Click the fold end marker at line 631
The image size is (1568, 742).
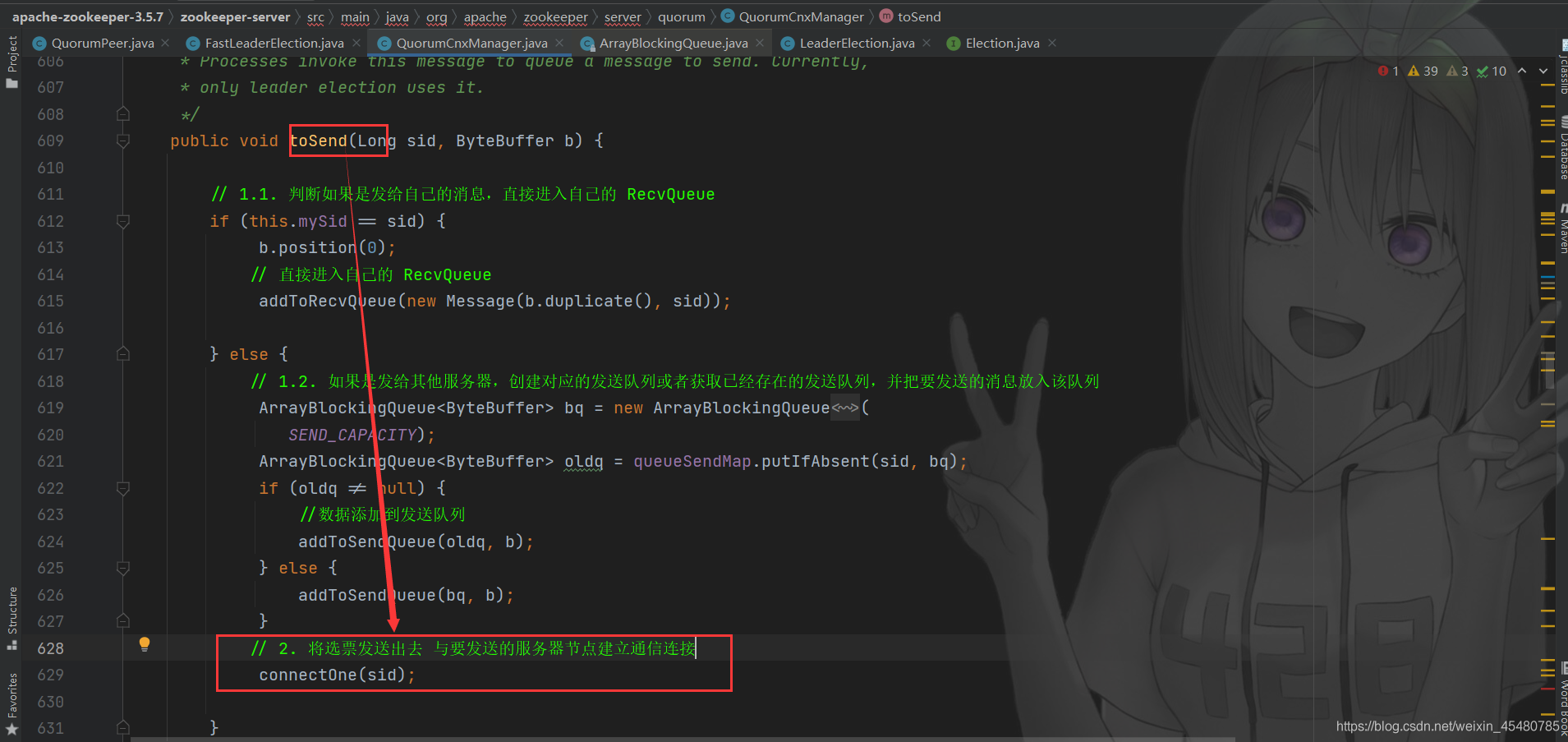click(x=123, y=727)
